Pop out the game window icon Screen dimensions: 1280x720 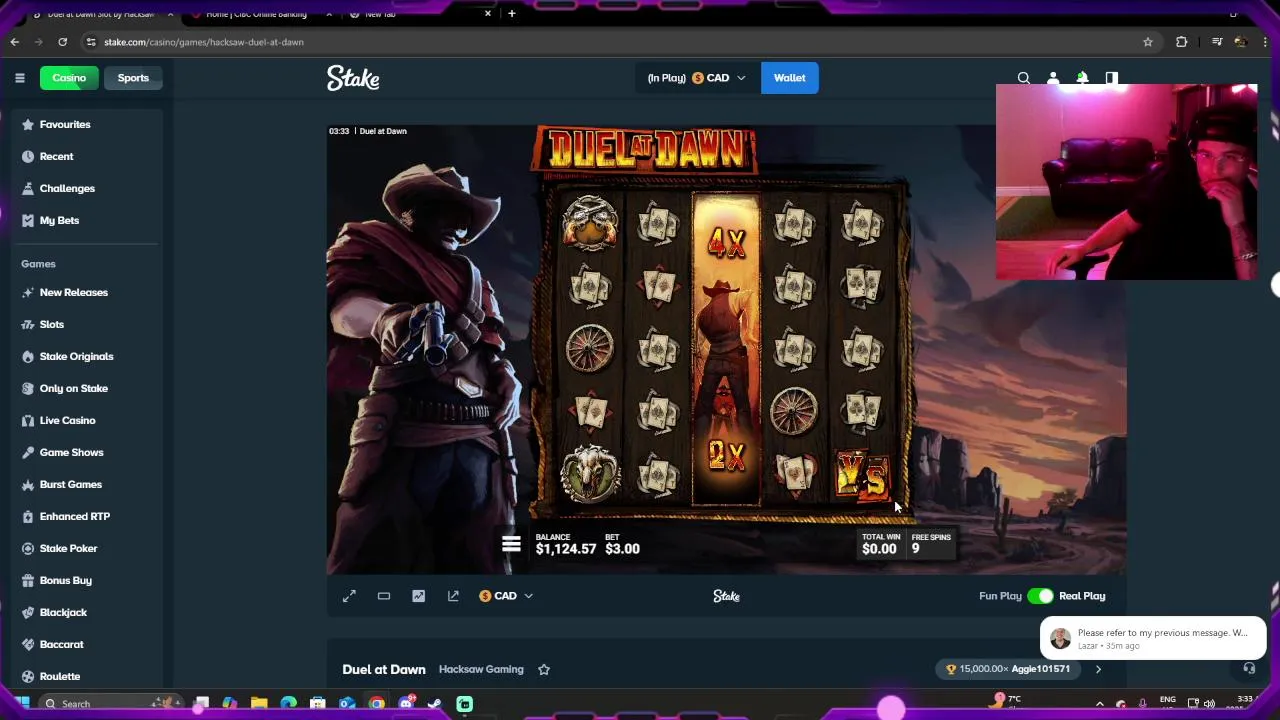pyautogui.click(x=453, y=596)
